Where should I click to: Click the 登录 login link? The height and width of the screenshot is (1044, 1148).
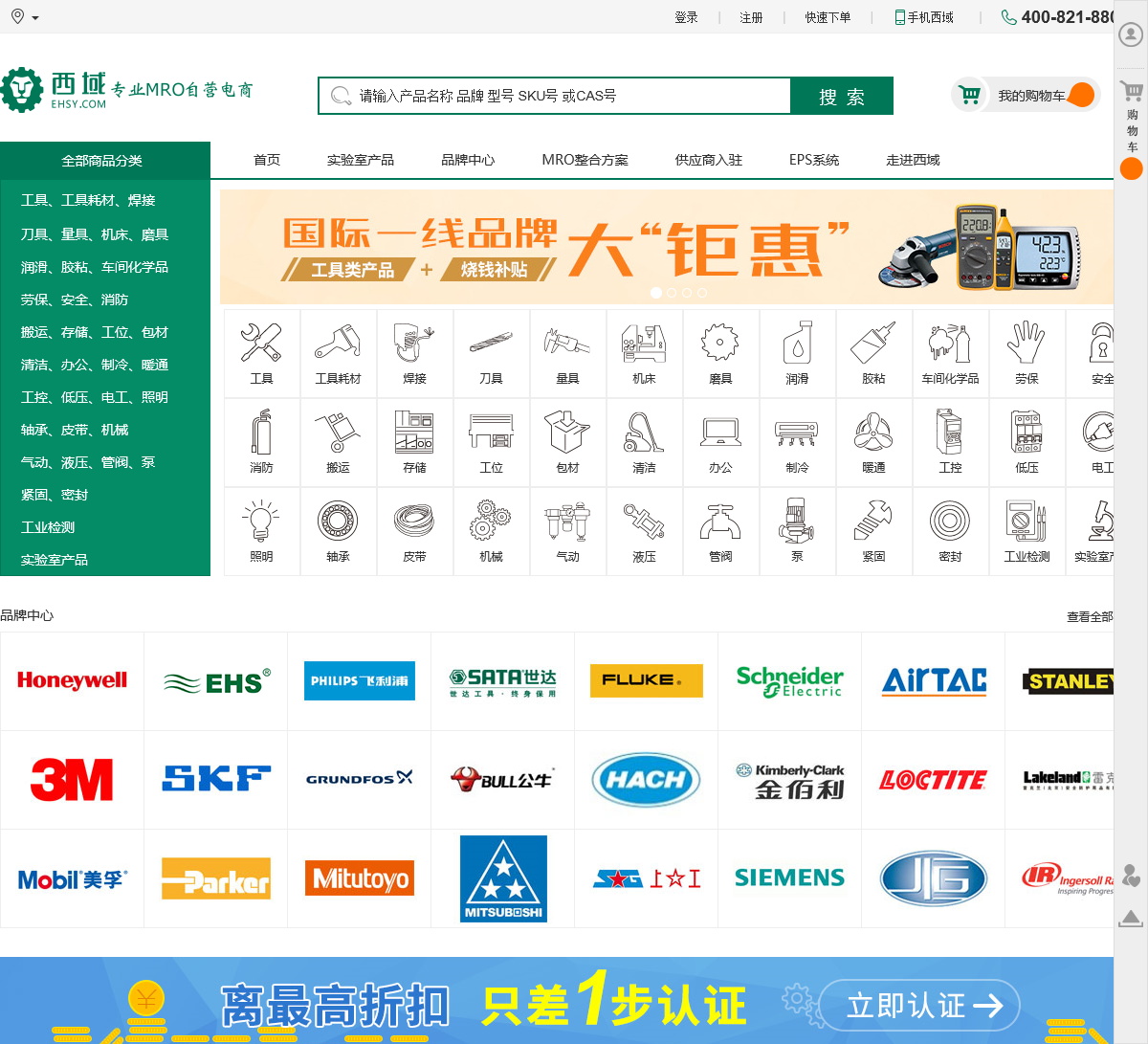click(687, 17)
